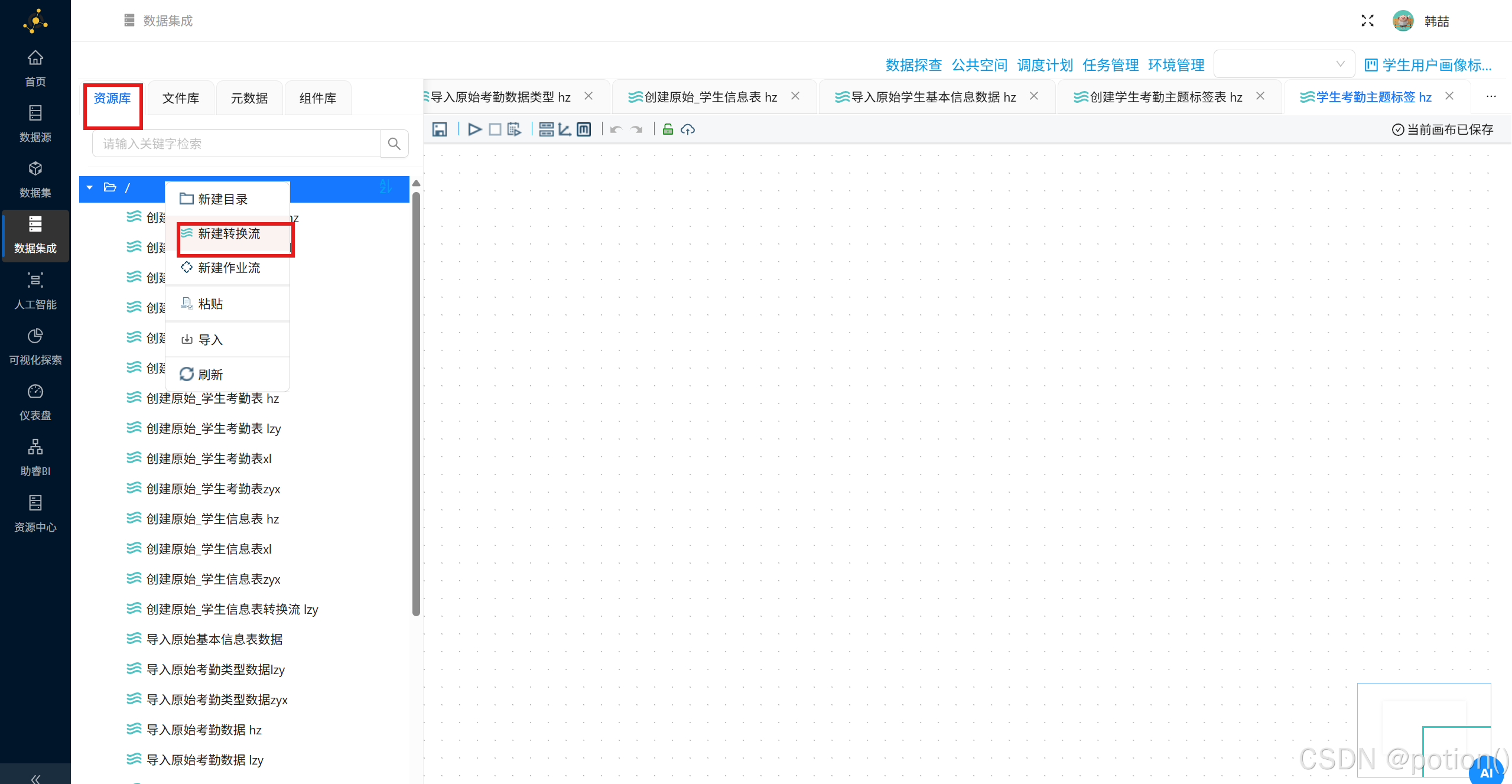Image resolution: width=1512 pixels, height=784 pixels.
Task: Switch to 文件库 tab
Action: click(181, 98)
